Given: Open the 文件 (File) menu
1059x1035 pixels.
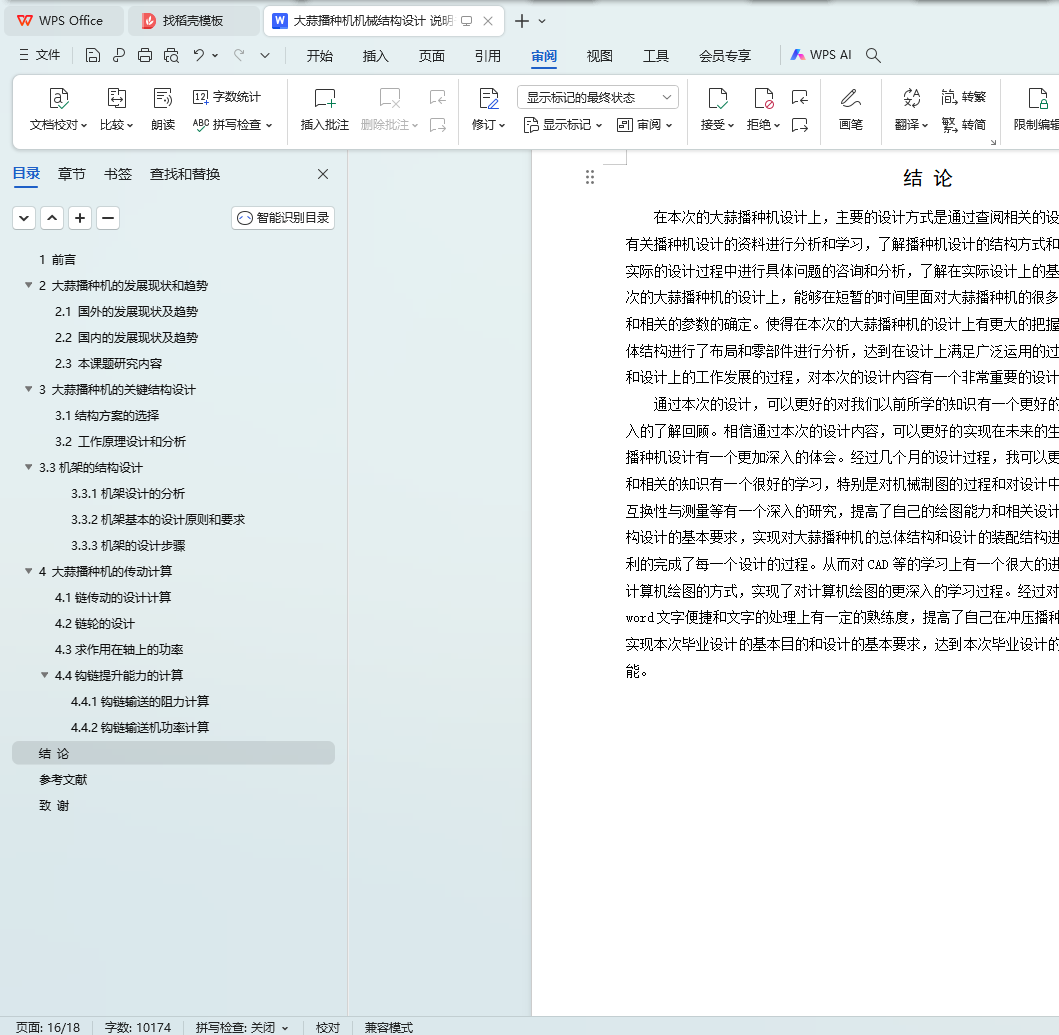Looking at the screenshot, I should click(x=40, y=55).
